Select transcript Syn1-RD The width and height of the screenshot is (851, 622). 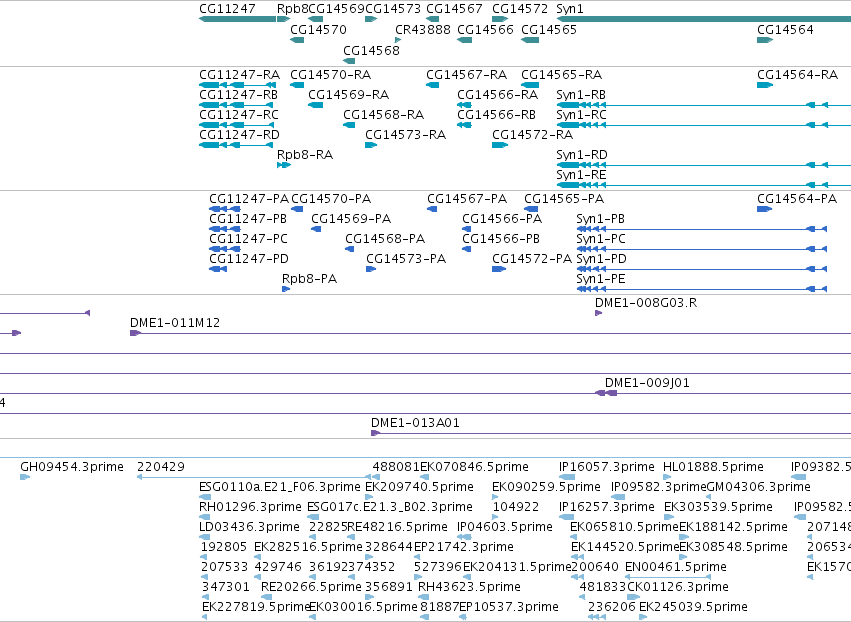(x=582, y=155)
